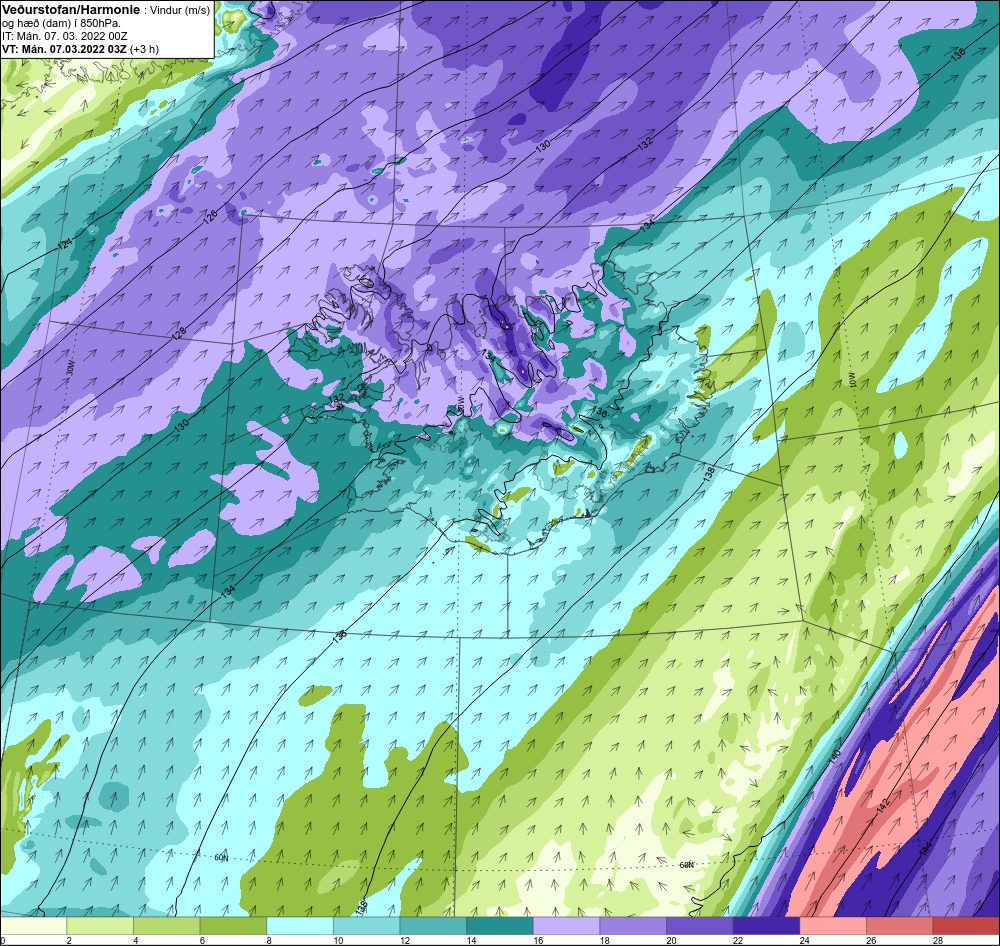Click the 26–28 m/s salmon legend swatch
1000x946 pixels.
pyautogui.click(x=899, y=926)
